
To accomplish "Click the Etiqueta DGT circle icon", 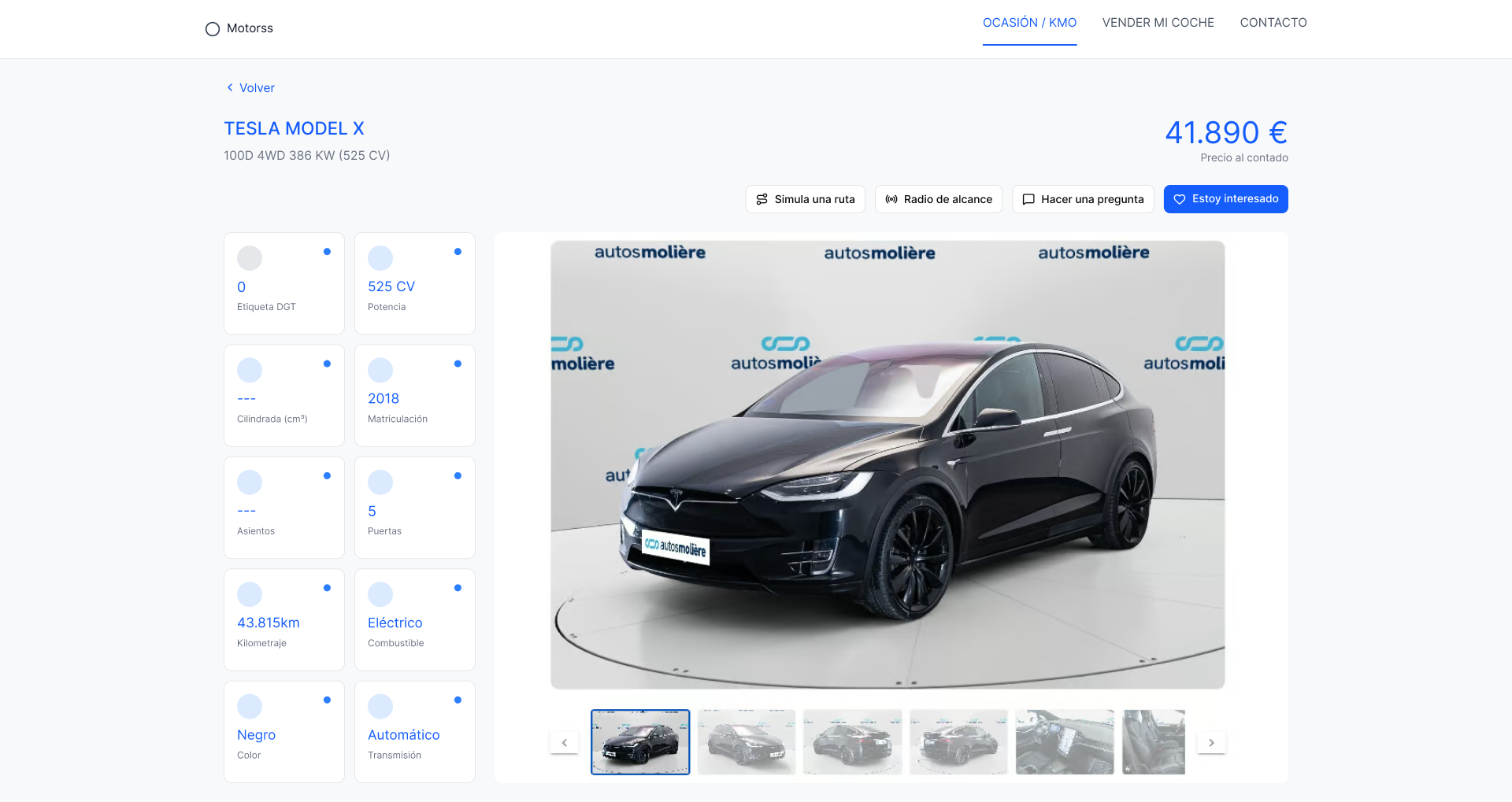I will 250,258.
